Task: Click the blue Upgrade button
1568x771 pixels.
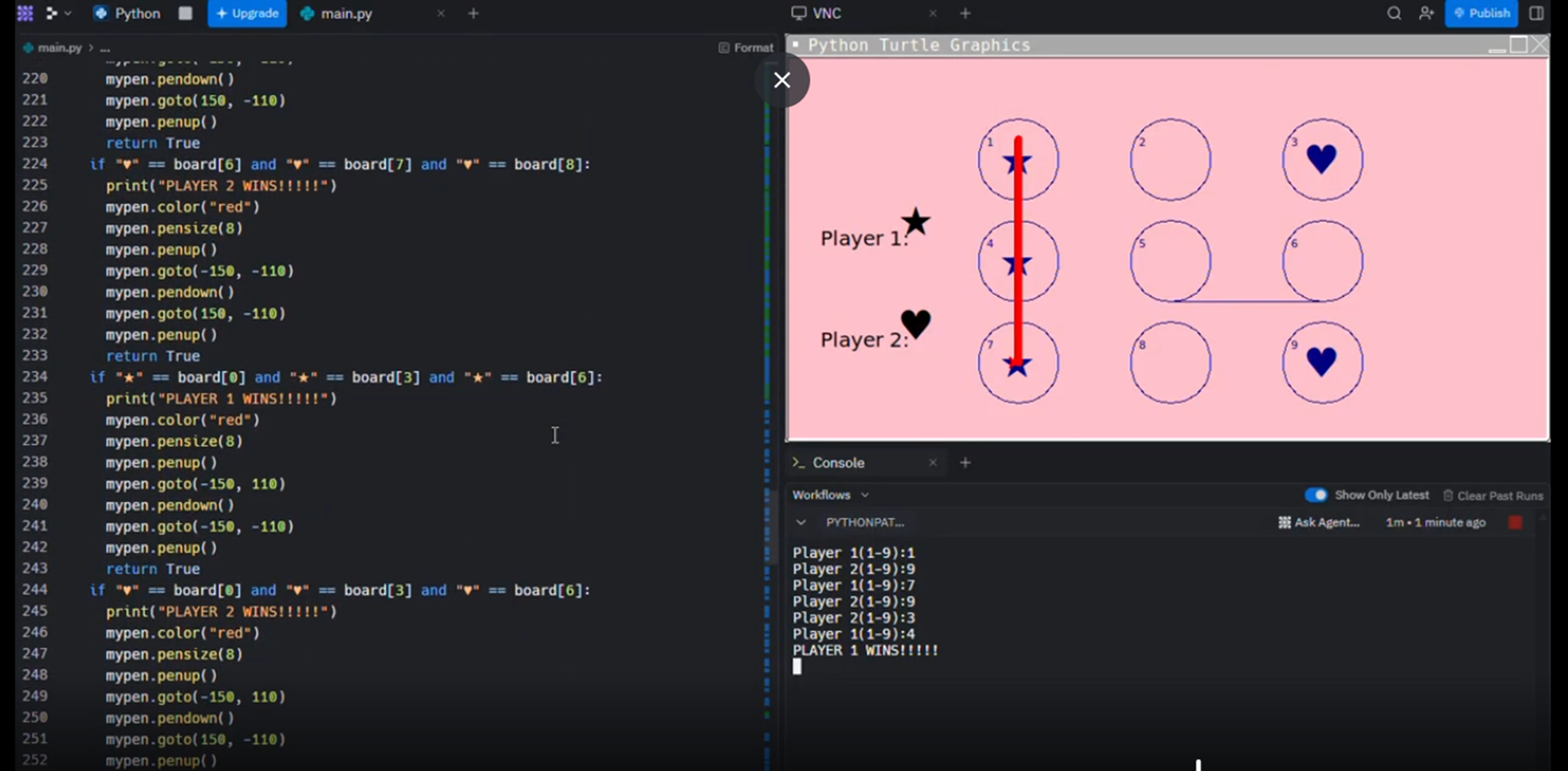Action: coord(247,14)
